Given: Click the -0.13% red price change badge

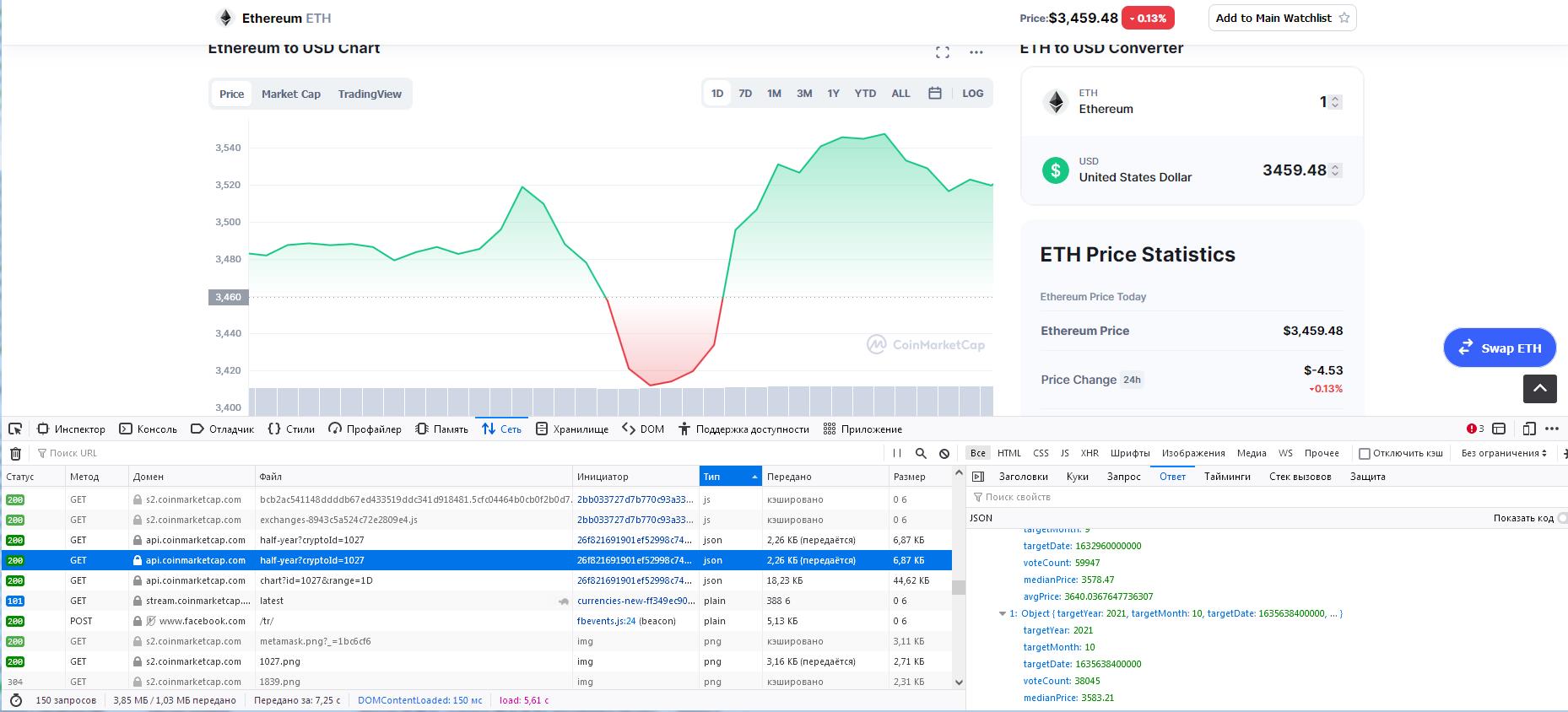Looking at the screenshot, I should (x=1148, y=18).
